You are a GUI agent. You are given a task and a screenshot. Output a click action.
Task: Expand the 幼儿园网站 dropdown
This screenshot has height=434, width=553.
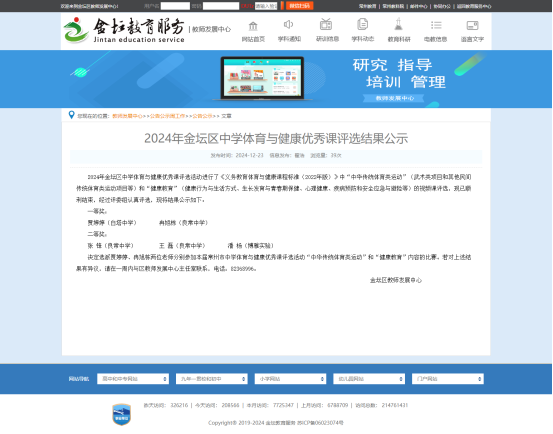[x=369, y=379]
